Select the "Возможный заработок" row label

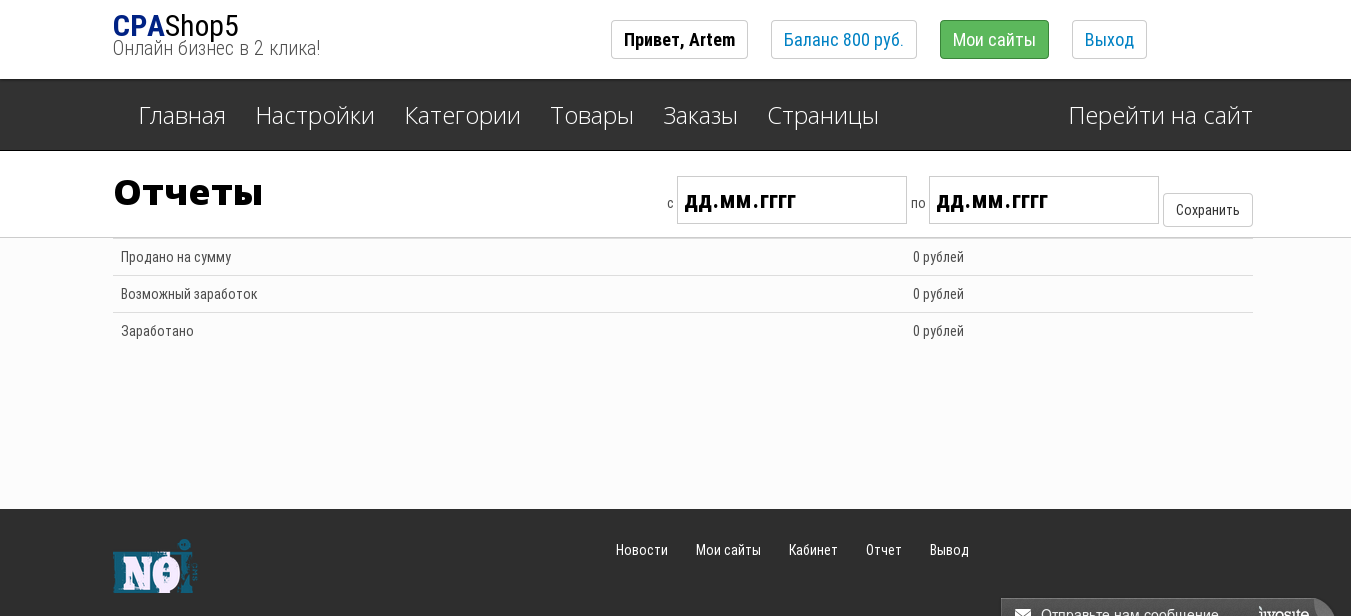pyautogui.click(x=189, y=294)
